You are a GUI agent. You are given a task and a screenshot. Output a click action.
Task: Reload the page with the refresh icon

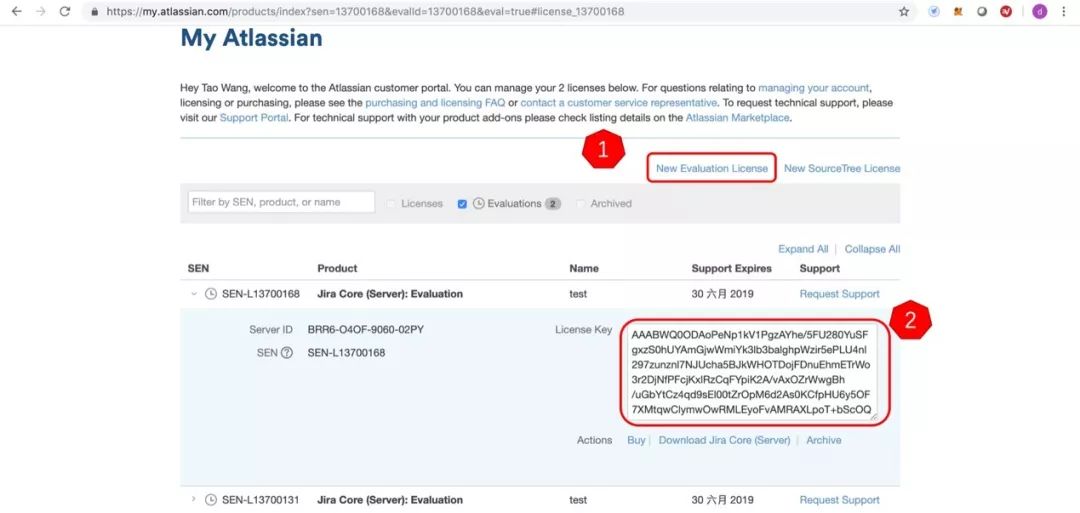[x=65, y=12]
